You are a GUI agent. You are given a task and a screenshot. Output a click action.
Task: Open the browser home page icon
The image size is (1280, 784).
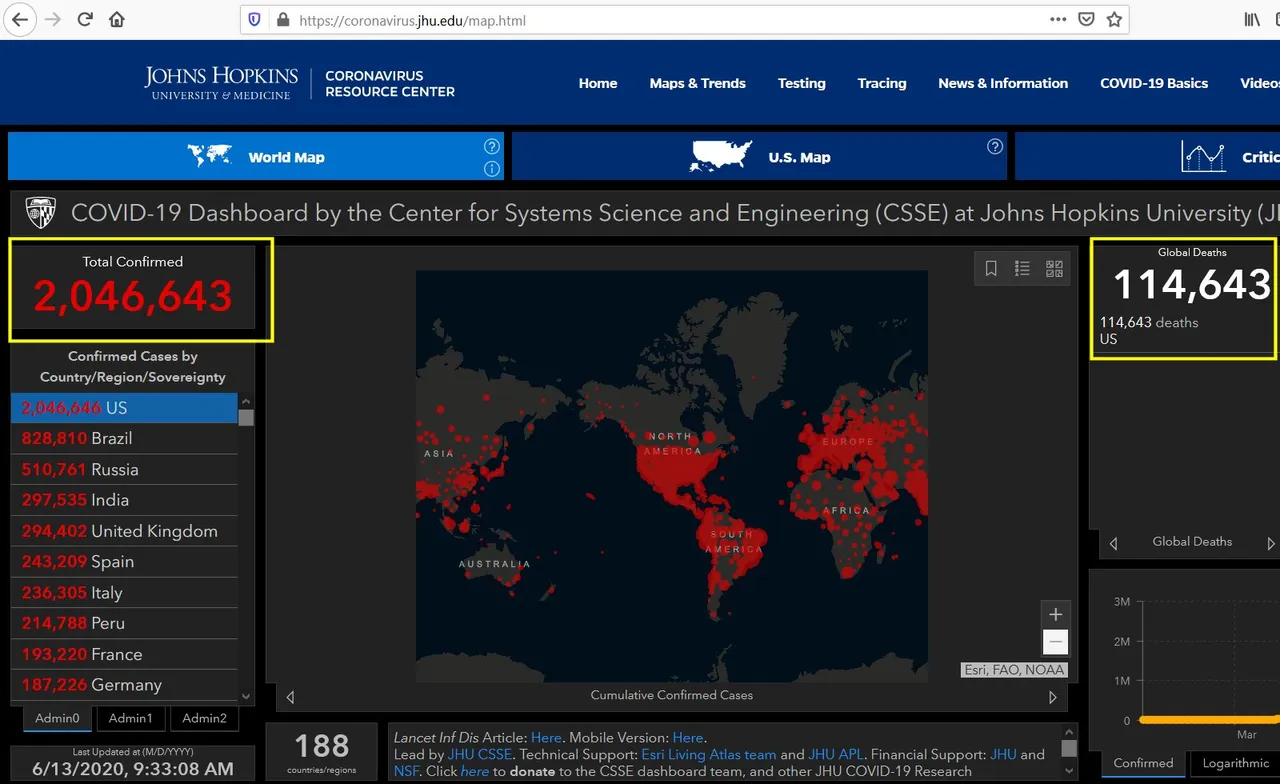point(117,19)
